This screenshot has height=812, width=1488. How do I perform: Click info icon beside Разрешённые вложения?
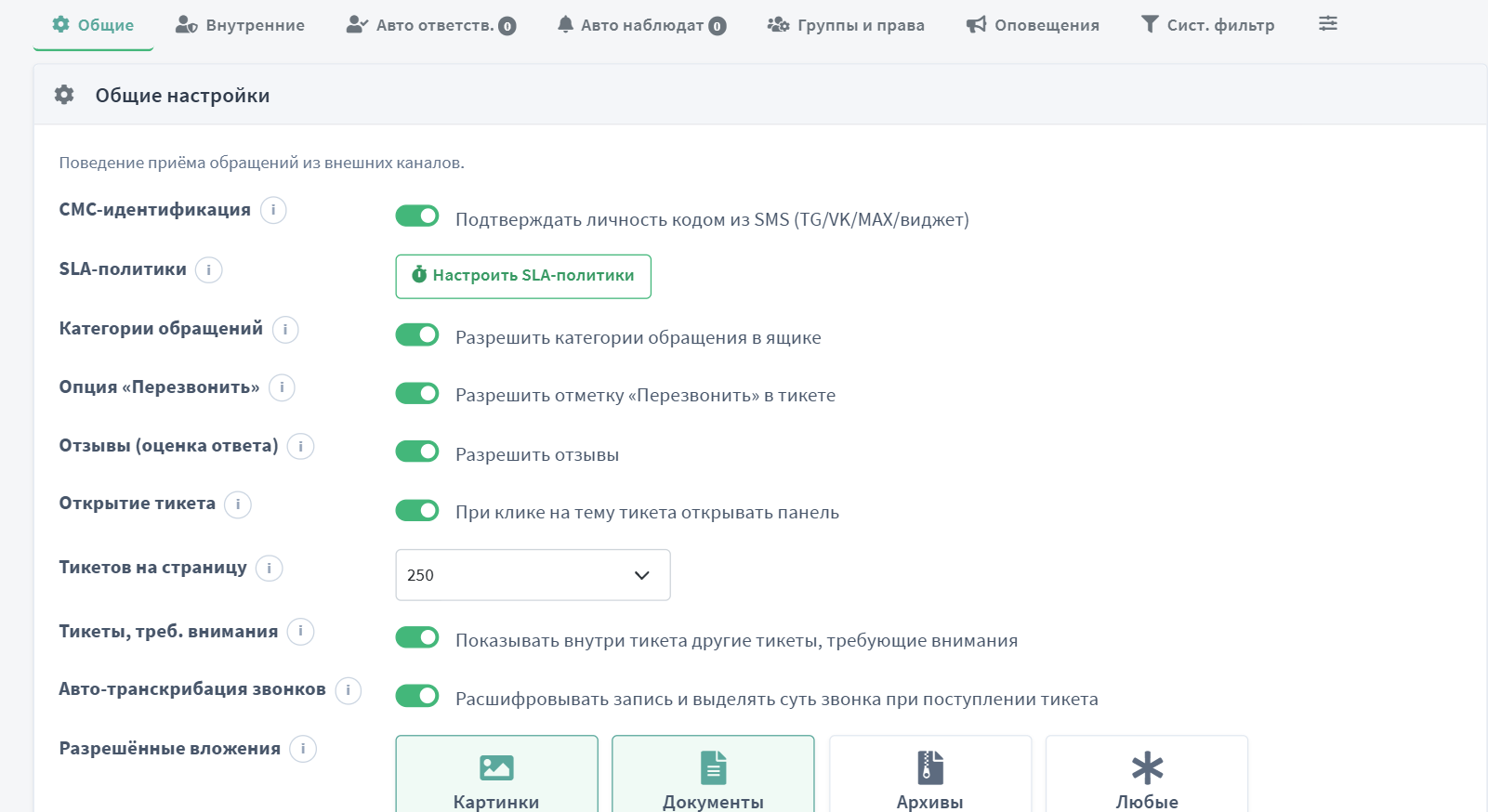[x=303, y=749]
